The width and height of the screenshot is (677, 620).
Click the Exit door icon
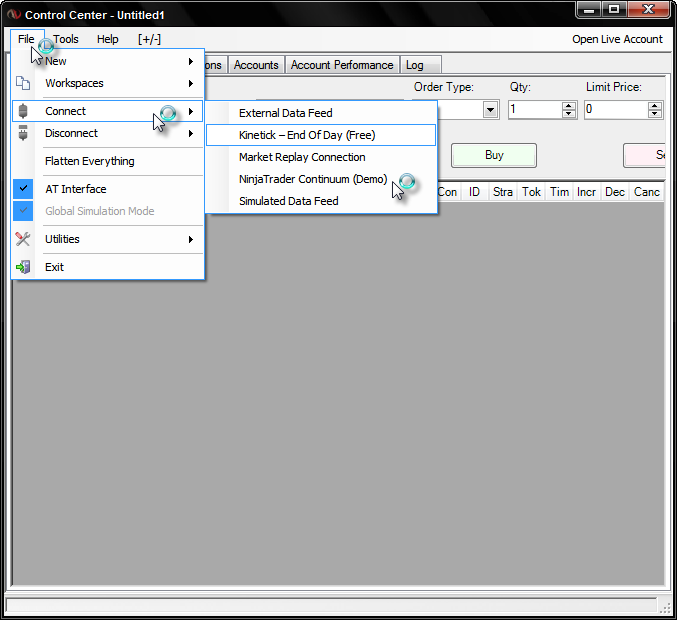pyautogui.click(x=23, y=267)
